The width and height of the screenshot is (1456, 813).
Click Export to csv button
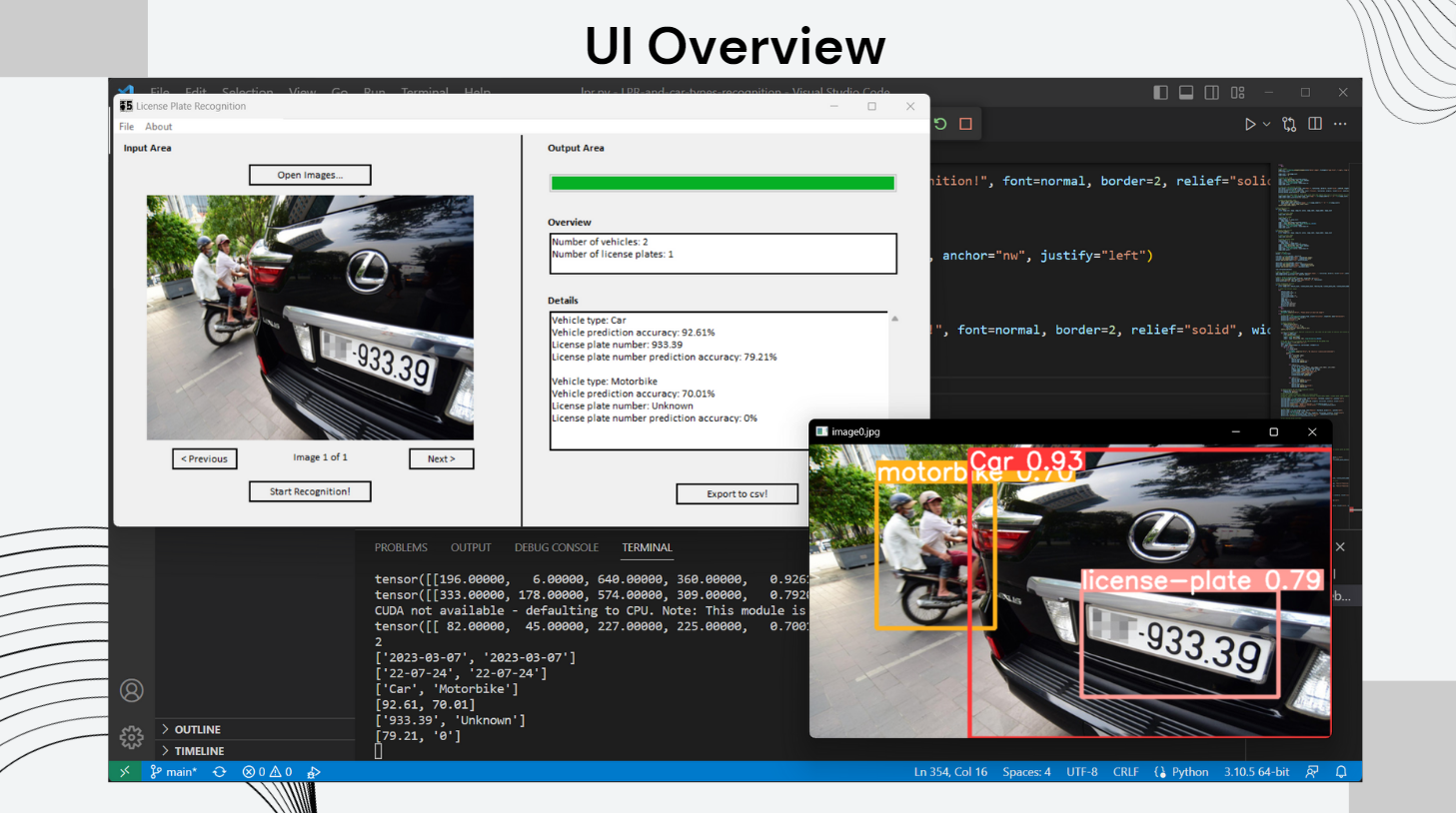point(736,493)
